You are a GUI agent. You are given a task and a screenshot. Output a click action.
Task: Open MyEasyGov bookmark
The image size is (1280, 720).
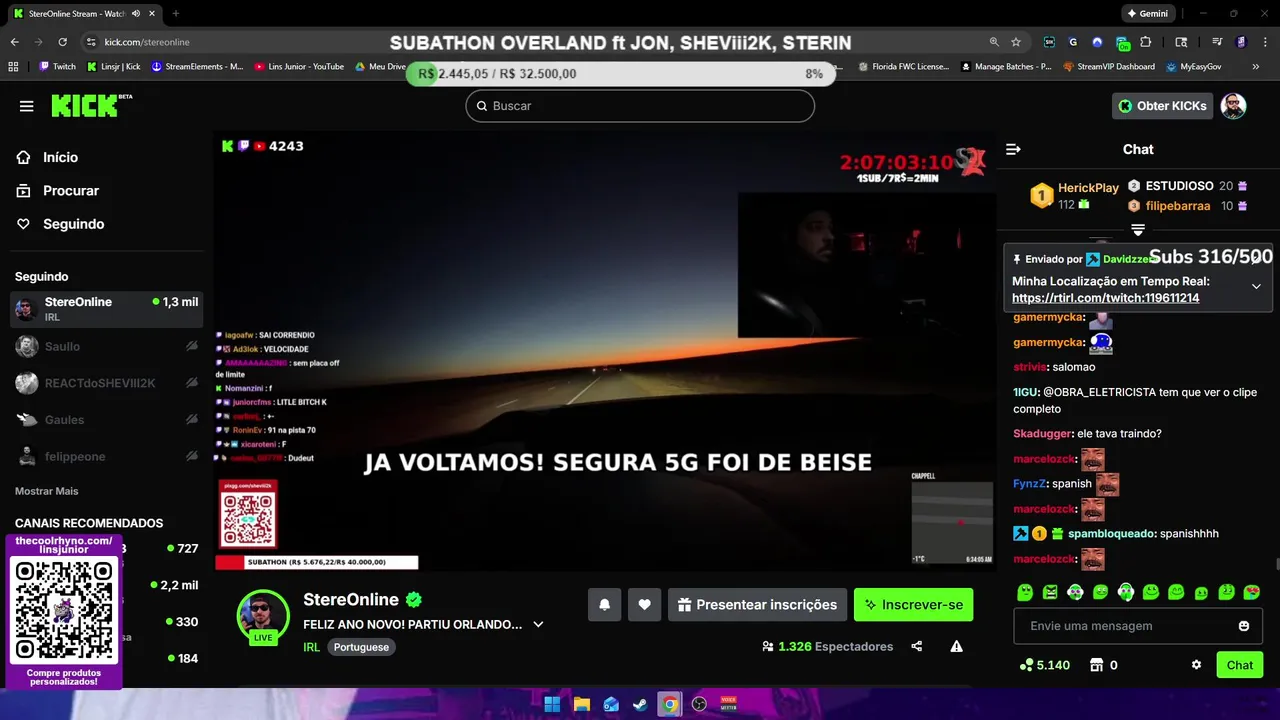(1194, 67)
